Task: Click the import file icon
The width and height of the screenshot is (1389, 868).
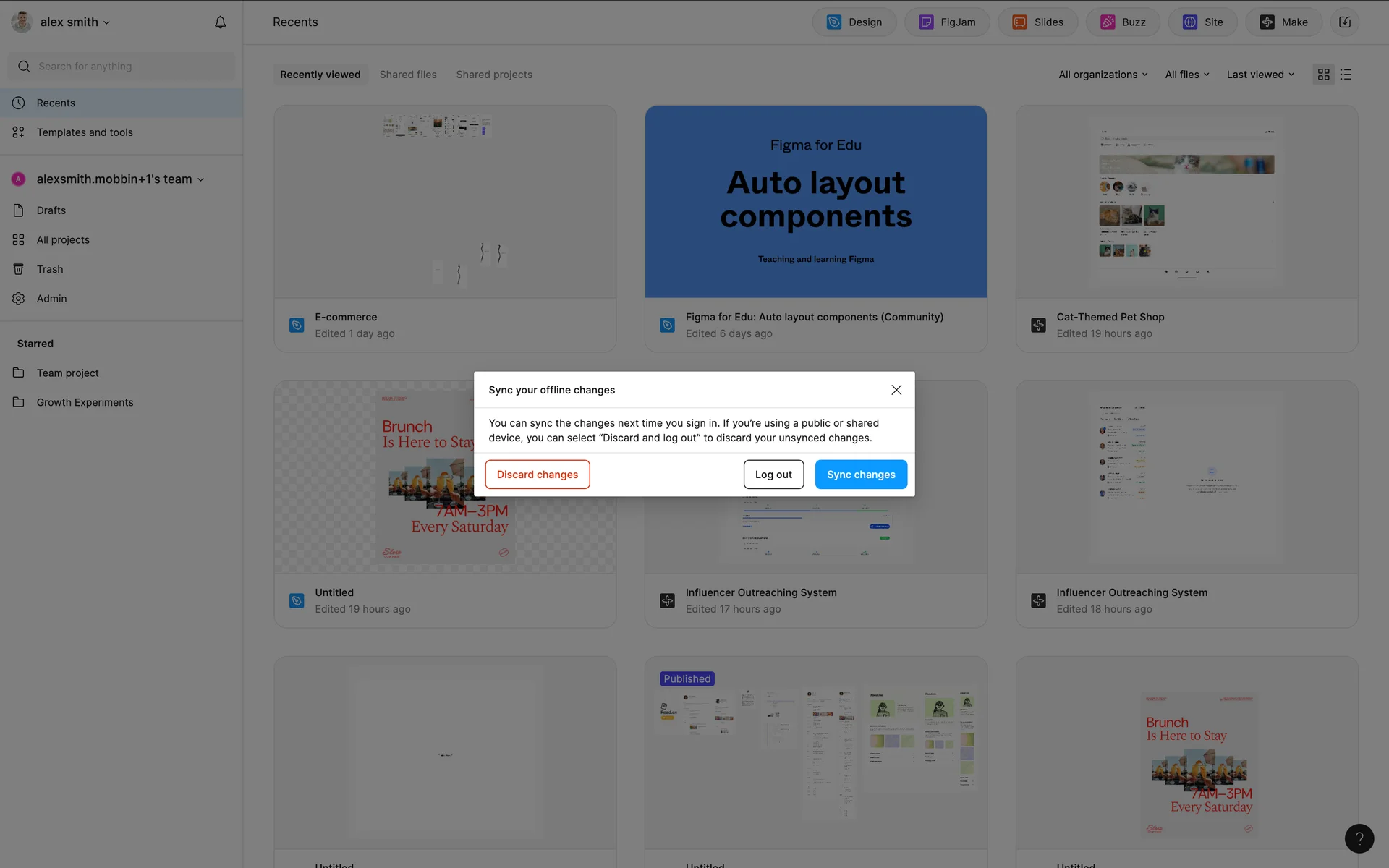Action: click(x=1344, y=22)
